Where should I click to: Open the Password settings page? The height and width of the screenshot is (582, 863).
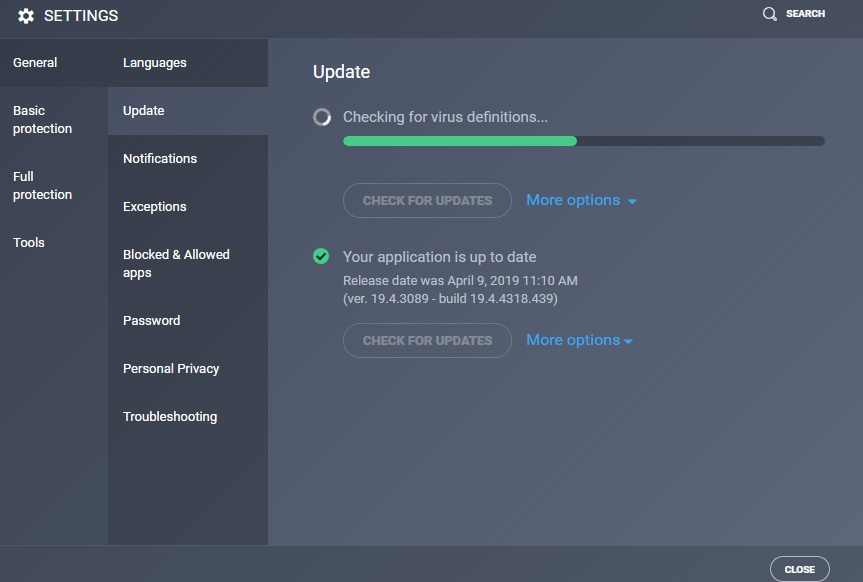click(x=188, y=320)
